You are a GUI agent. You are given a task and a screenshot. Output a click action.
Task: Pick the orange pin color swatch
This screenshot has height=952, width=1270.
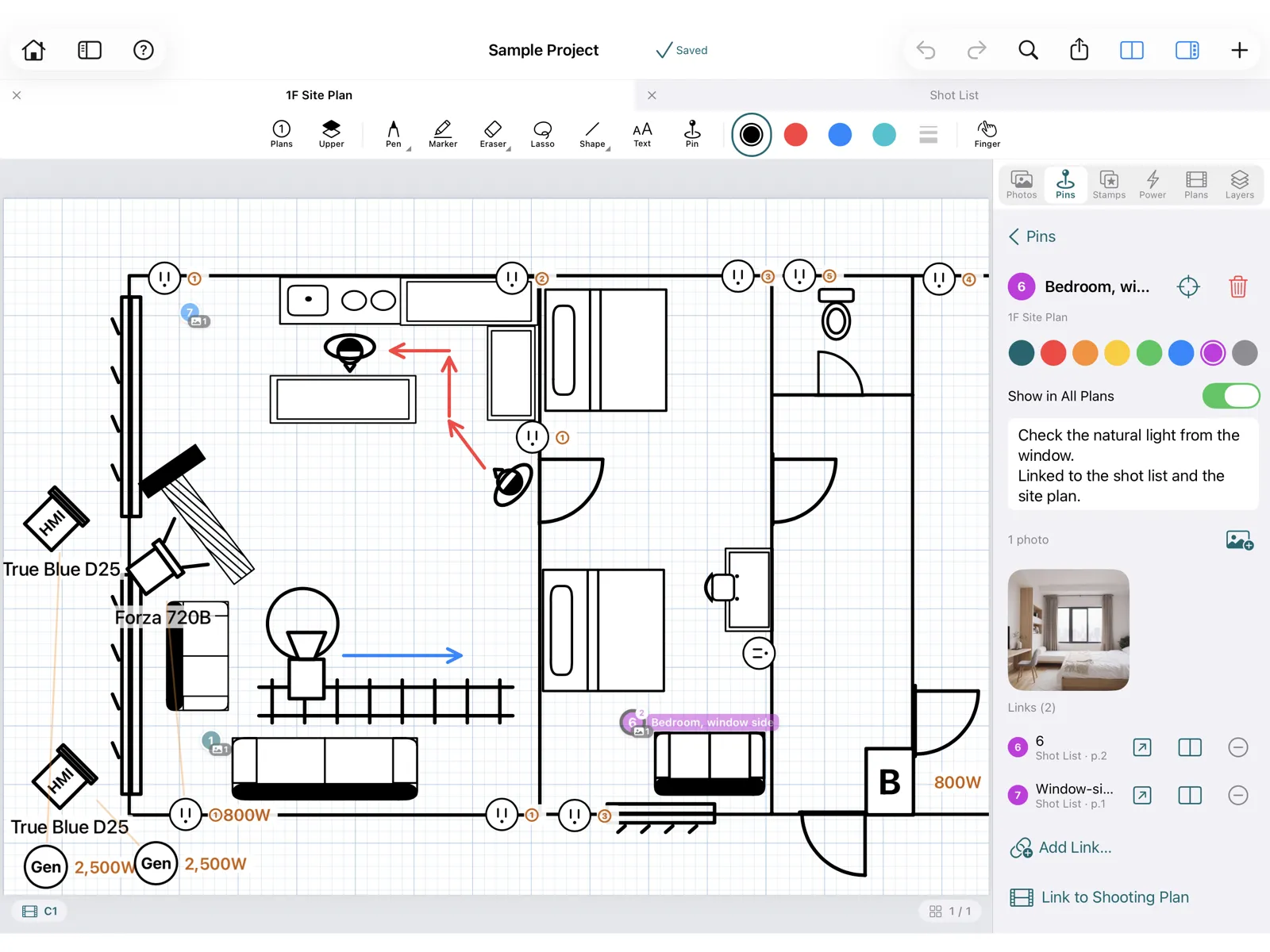[x=1085, y=353]
